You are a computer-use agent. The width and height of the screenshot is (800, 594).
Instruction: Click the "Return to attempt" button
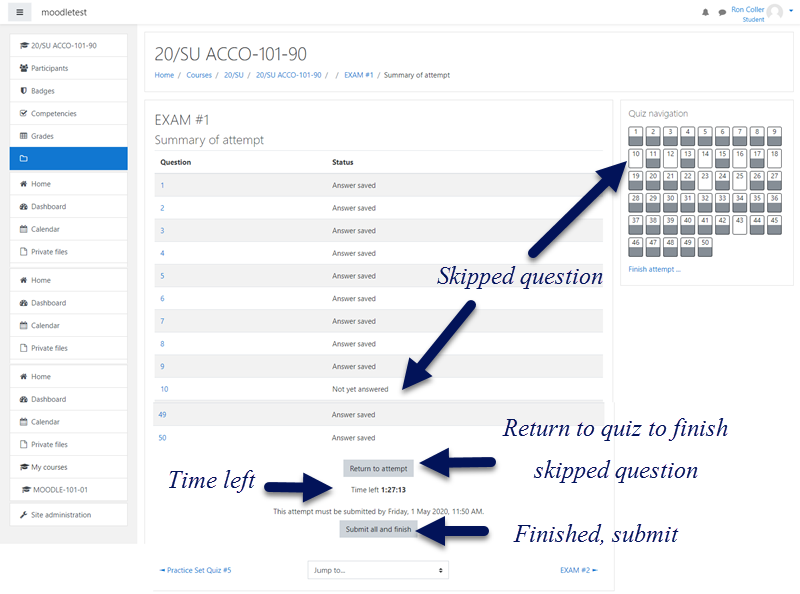click(x=378, y=467)
